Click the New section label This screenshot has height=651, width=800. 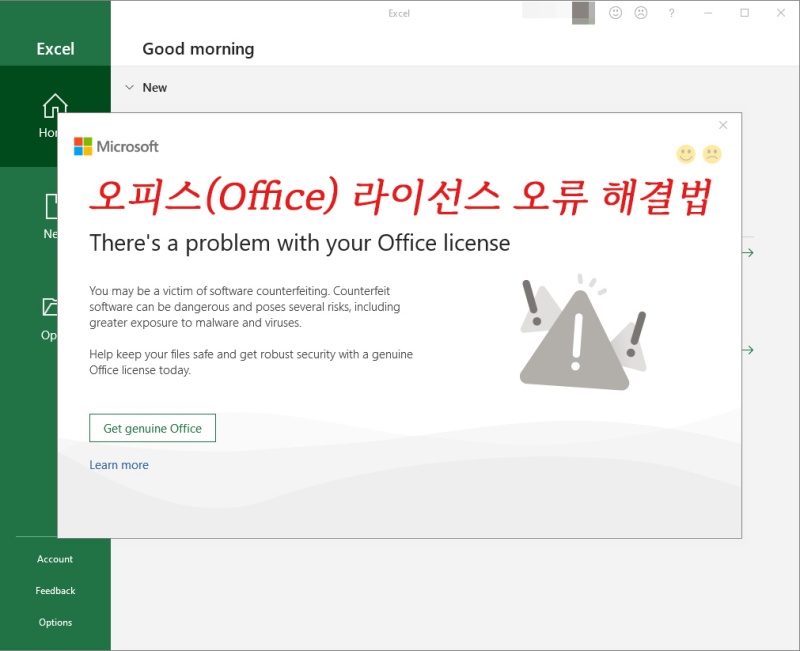coord(155,88)
